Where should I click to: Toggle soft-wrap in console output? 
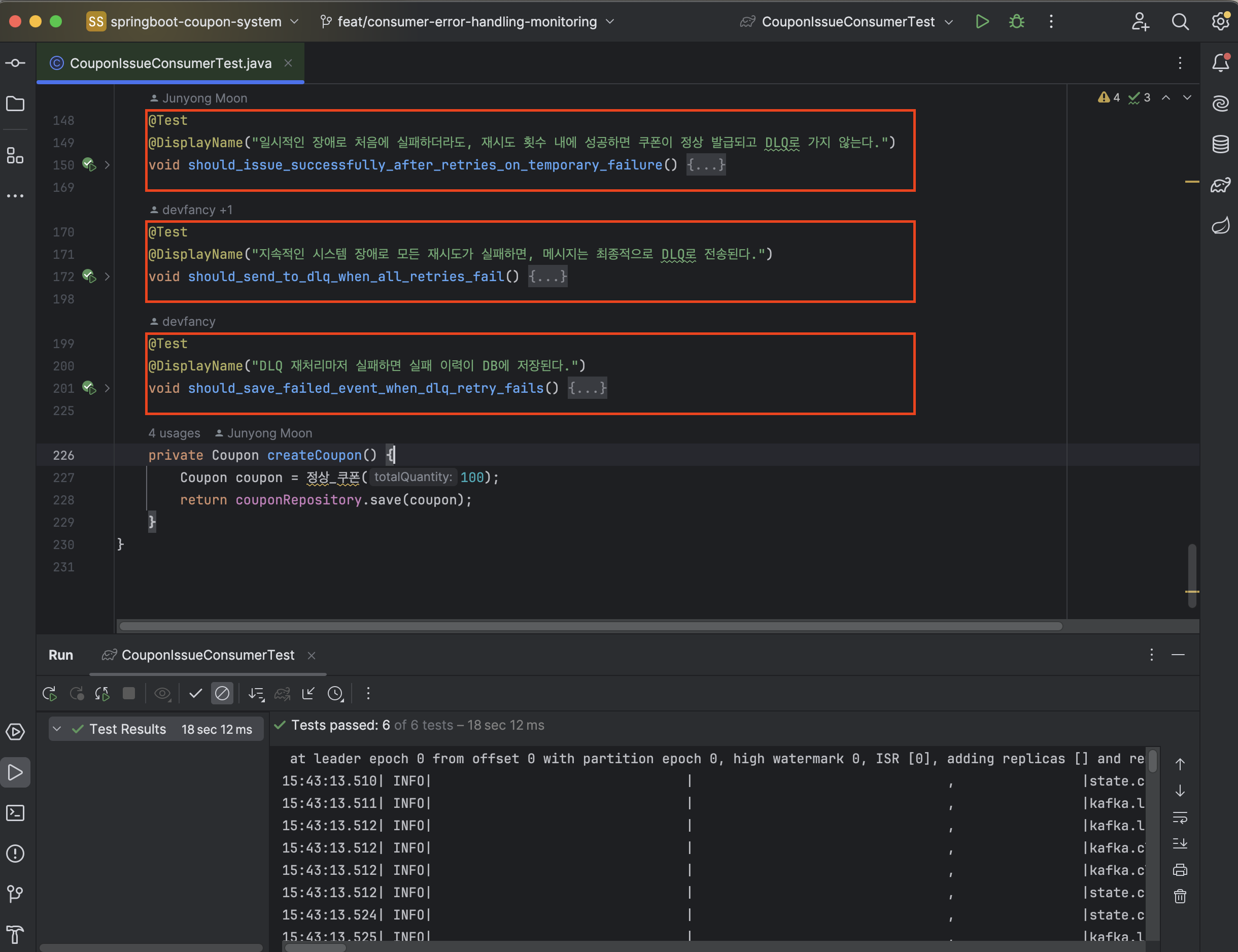pyautogui.click(x=1180, y=817)
